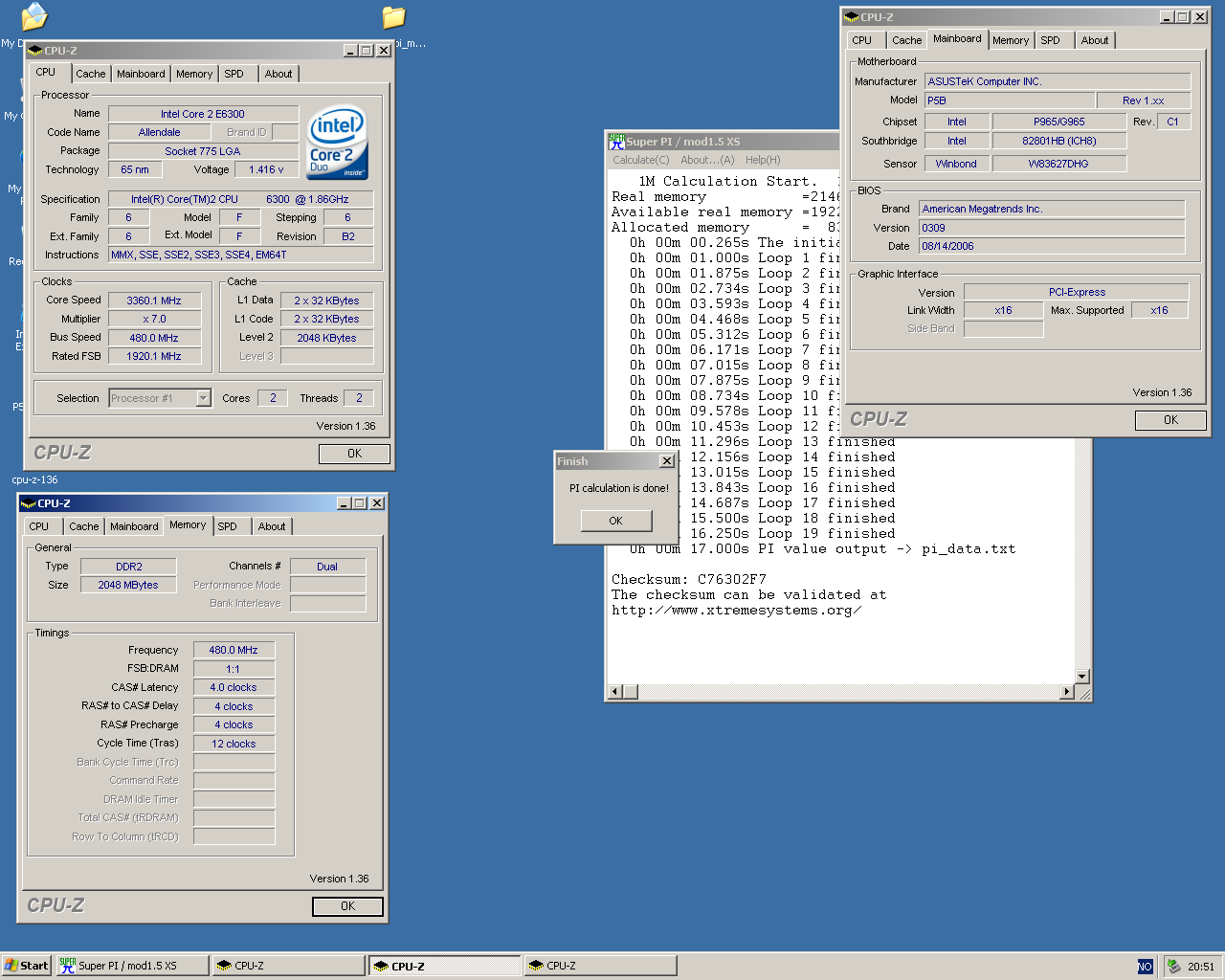This screenshot has height=980, width=1225.
Task: Click the Core Speed value 3360.1 MHz
Action: [x=154, y=301]
